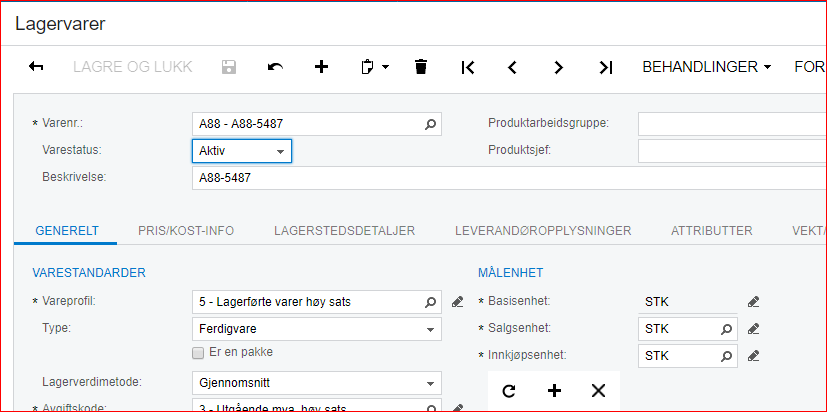Click the back arrow icon

37,67
